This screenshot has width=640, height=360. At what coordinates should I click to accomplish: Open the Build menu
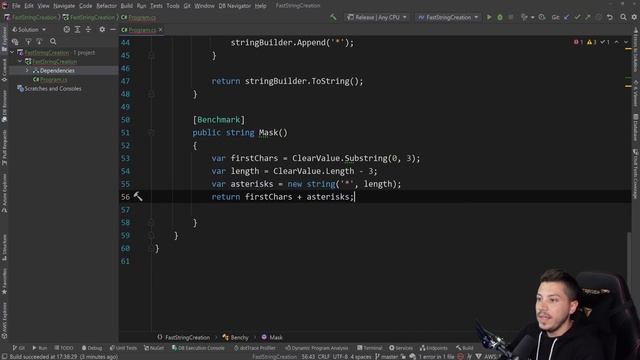(127, 6)
